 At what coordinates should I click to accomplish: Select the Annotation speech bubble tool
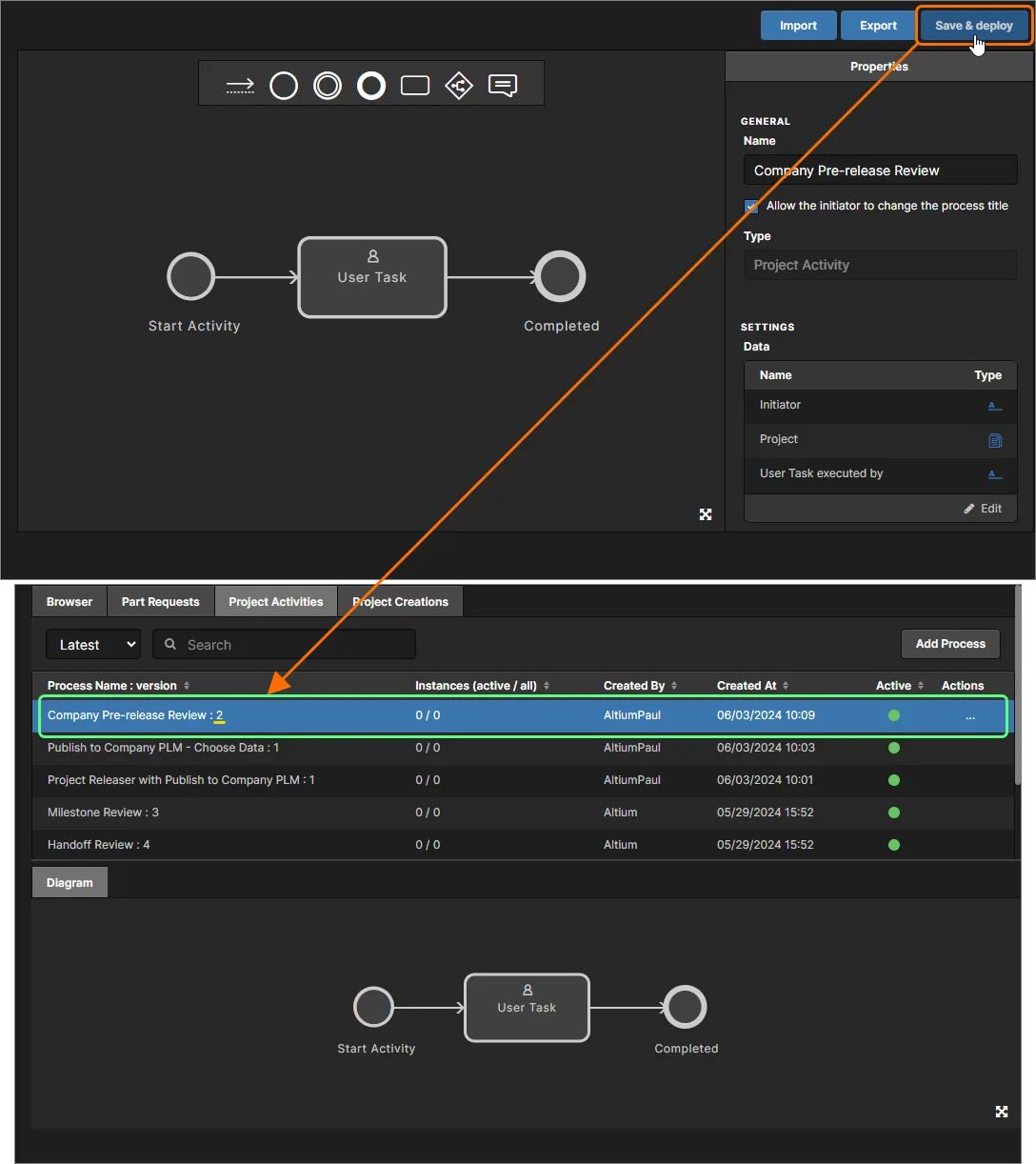coord(502,85)
